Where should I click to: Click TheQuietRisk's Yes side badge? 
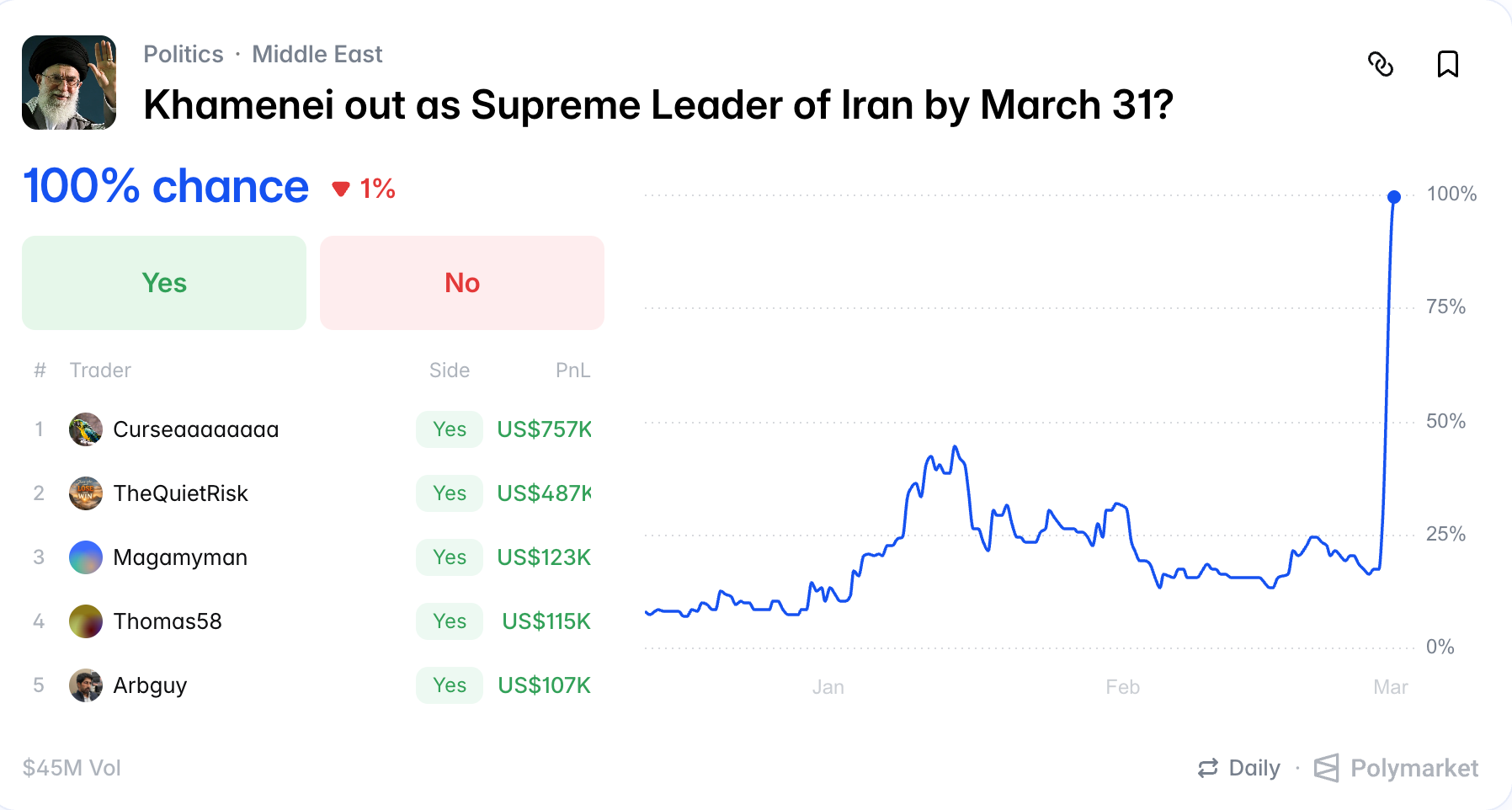(449, 493)
